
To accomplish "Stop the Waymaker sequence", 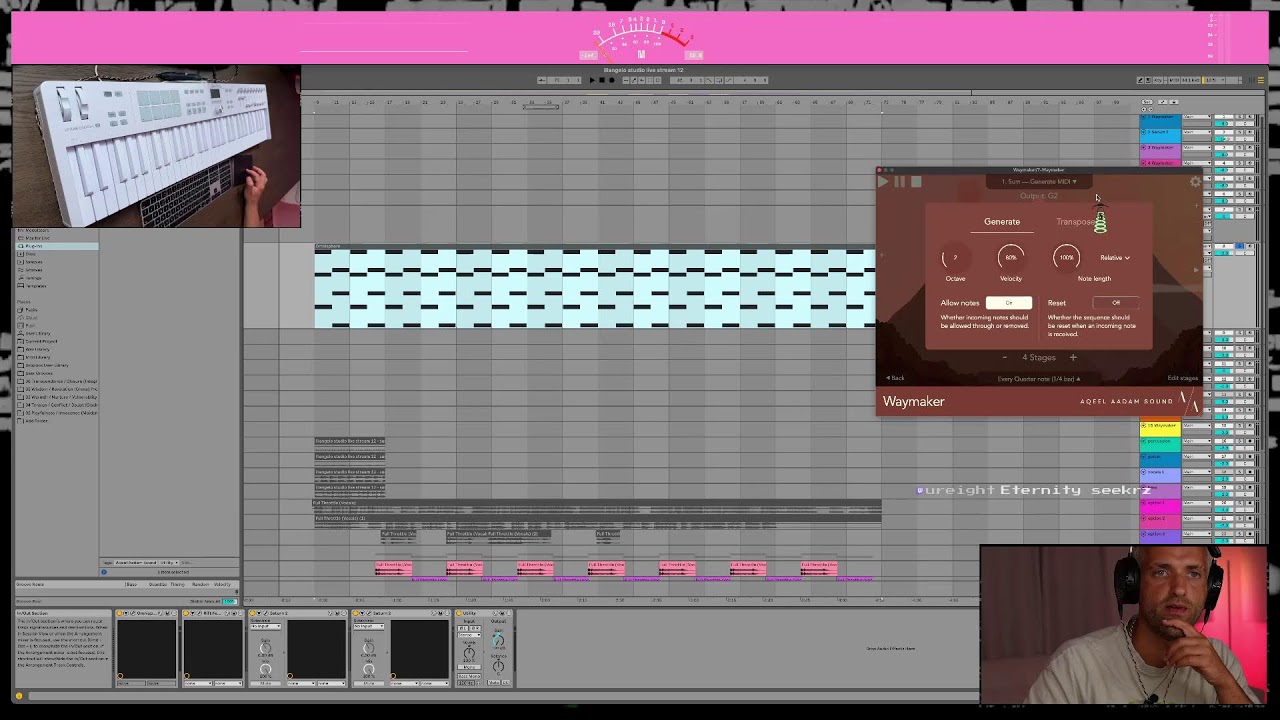I will point(916,182).
